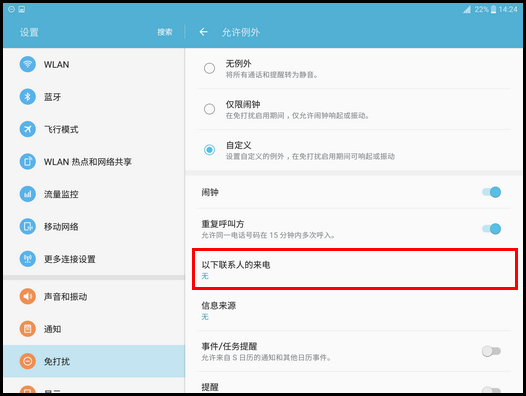Tap the Bluetooth icon beside 蓝牙
Viewport: 526px width, 396px height.
(28, 97)
